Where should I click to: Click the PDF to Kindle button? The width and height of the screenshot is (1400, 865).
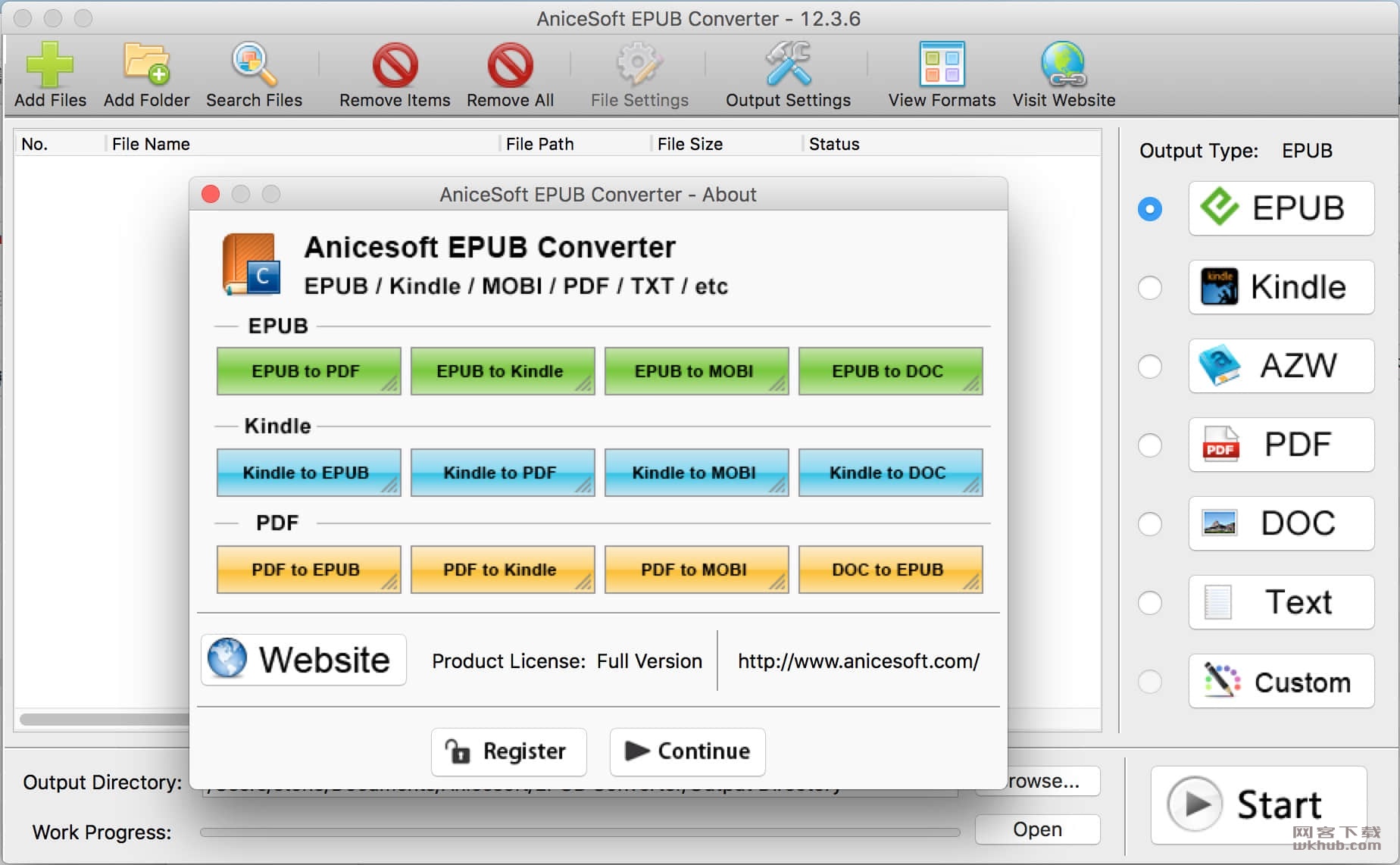coord(502,570)
